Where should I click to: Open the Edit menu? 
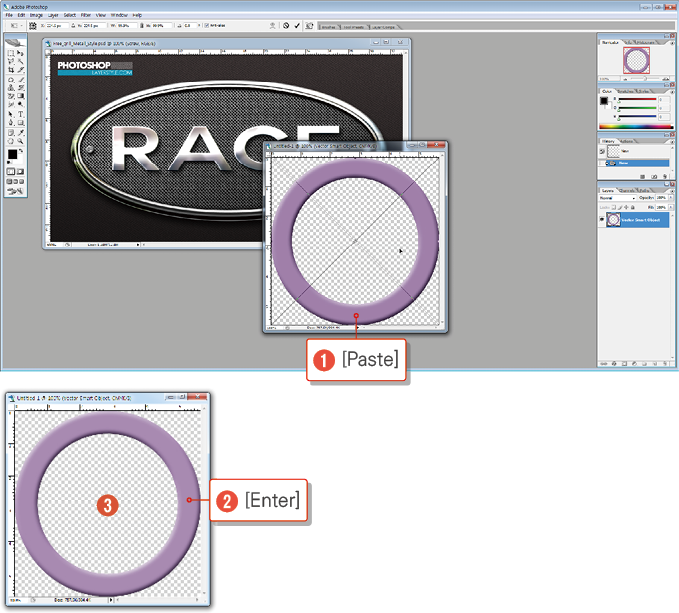coord(21,15)
